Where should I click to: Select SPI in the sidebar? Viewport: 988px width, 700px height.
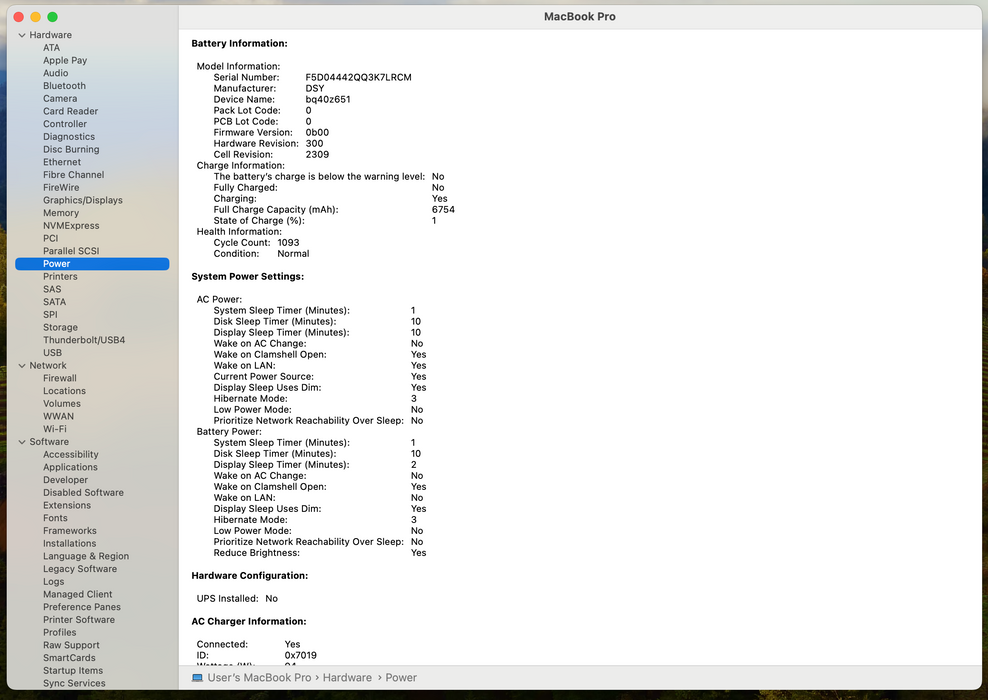pyautogui.click(x=50, y=314)
